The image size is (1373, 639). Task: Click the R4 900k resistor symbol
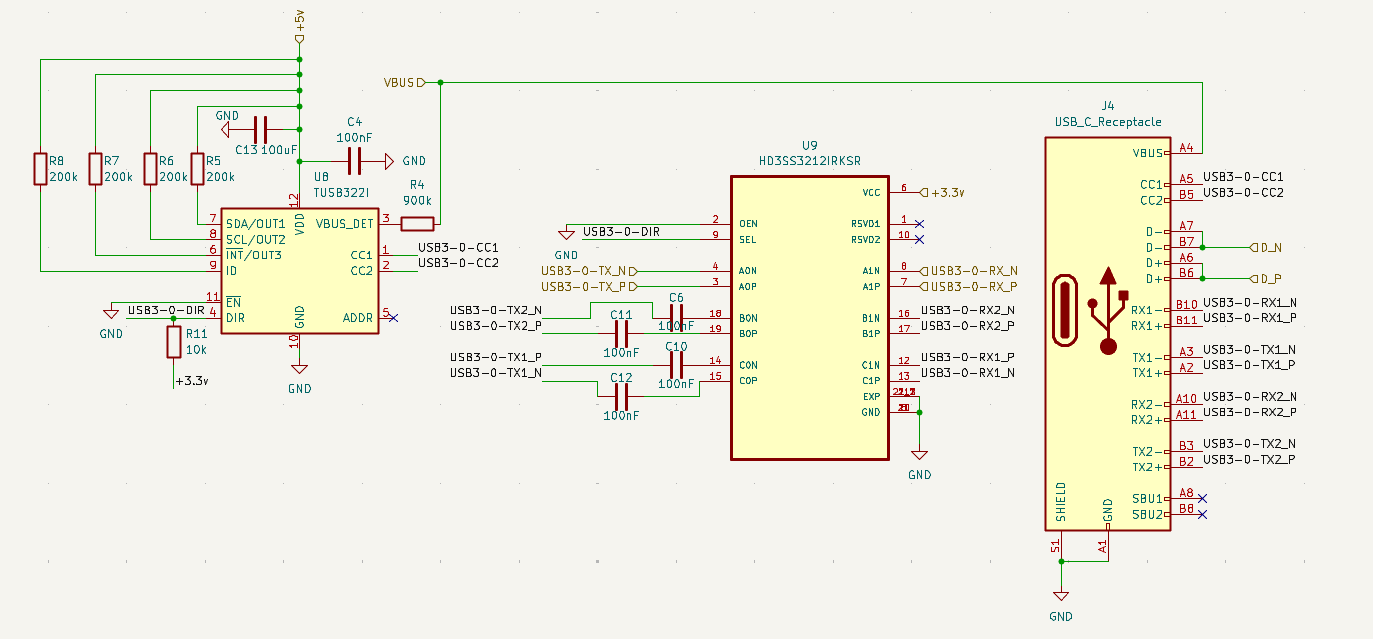(x=417, y=224)
